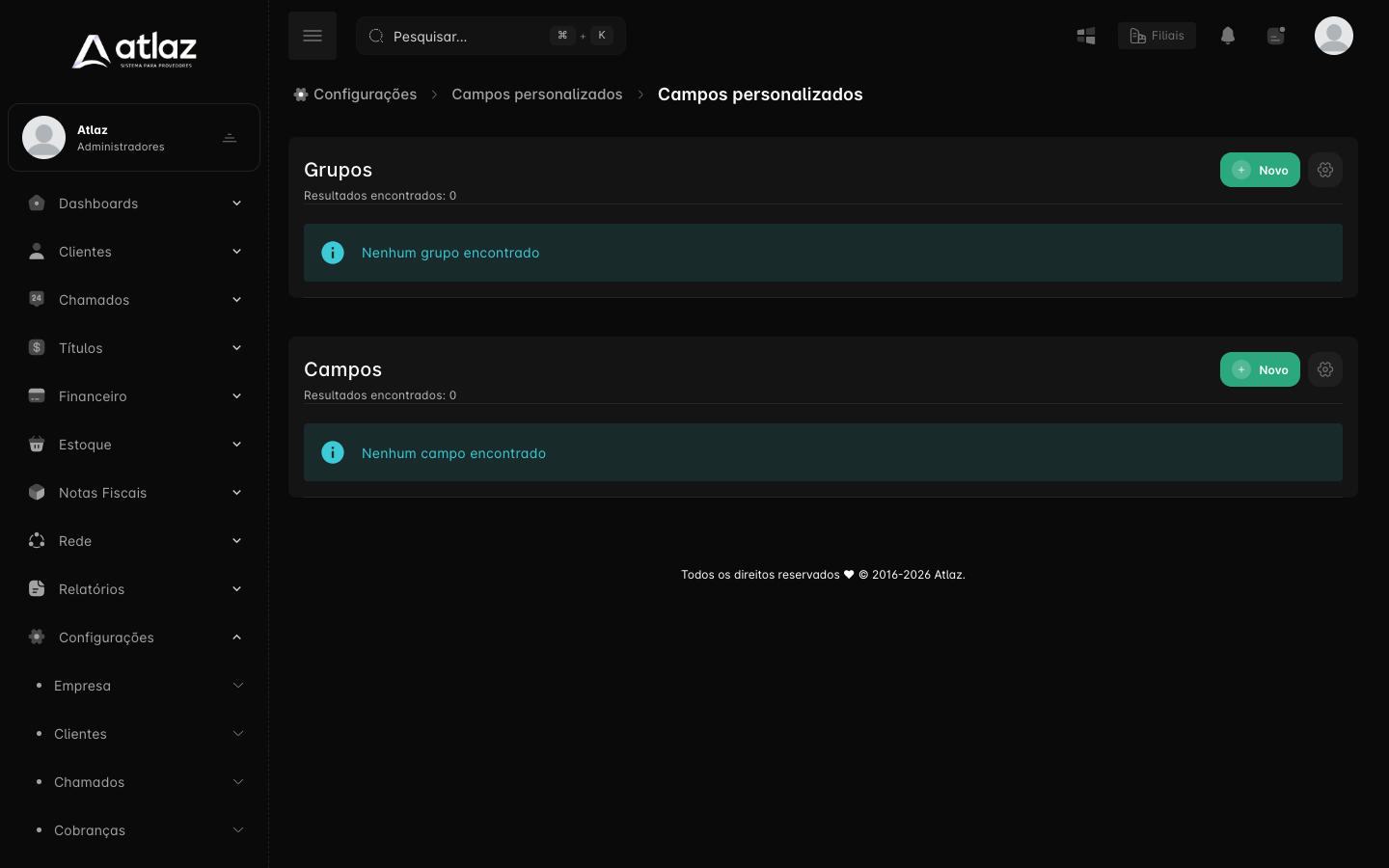Select the Empresa submenu under Configurações
The image size is (1389, 868).
134,686
